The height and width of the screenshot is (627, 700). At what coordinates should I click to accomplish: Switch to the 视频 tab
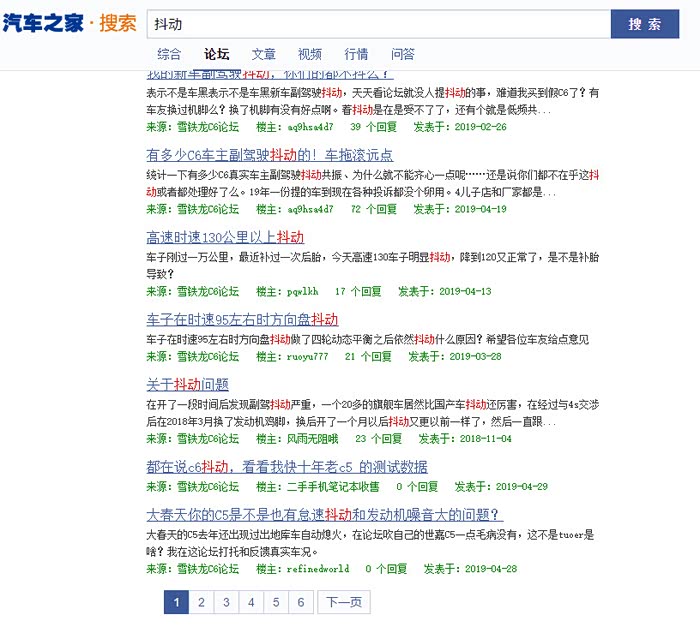(310, 54)
